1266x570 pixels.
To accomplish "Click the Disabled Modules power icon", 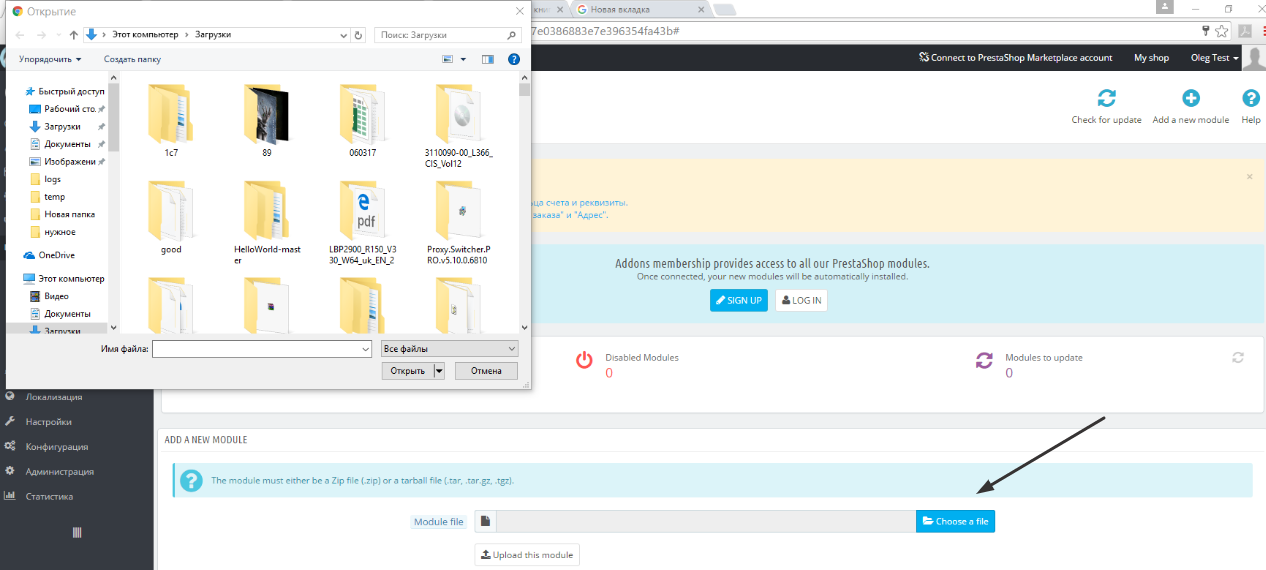I will (584, 361).
